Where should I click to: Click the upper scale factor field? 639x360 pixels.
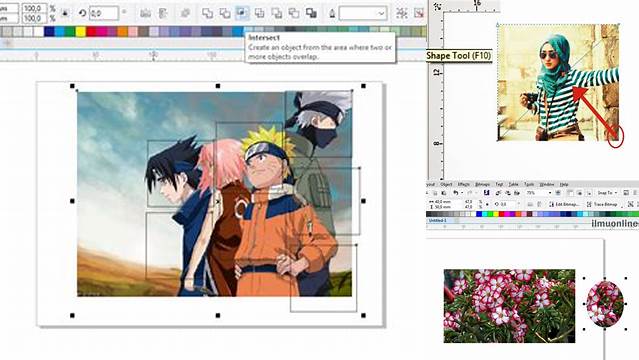(34, 8)
